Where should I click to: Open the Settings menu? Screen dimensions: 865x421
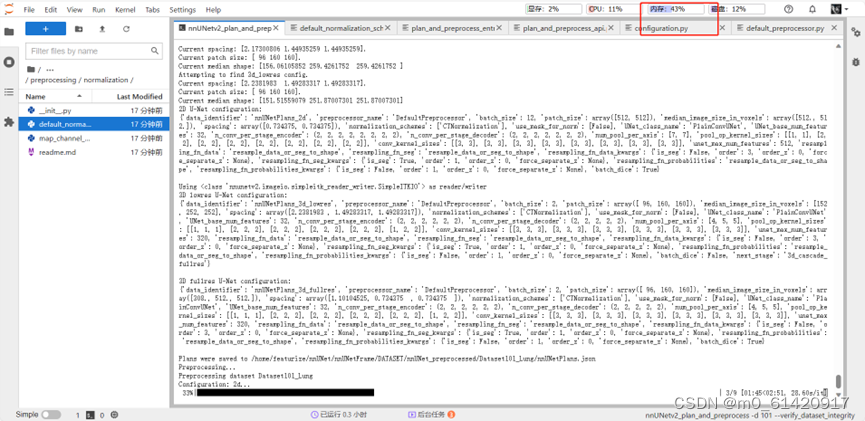click(183, 9)
